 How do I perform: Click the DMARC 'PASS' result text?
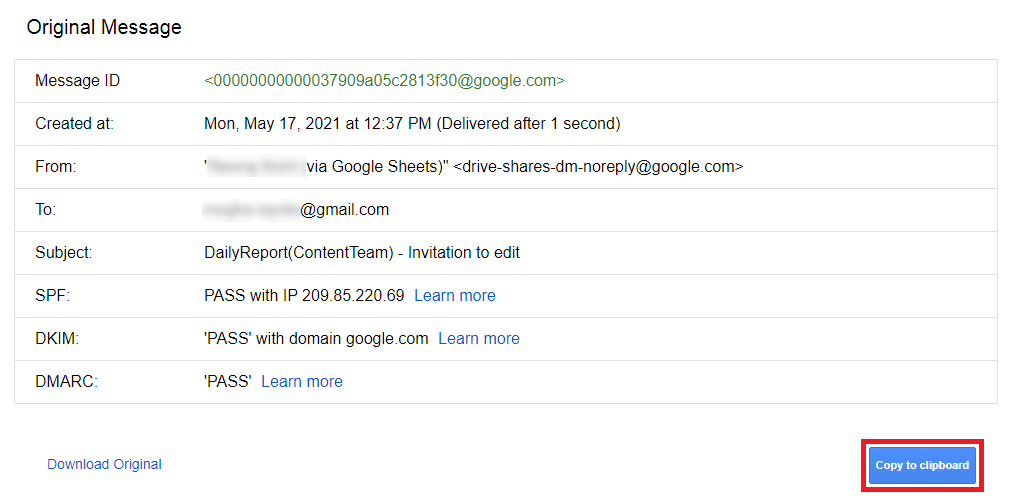point(228,382)
